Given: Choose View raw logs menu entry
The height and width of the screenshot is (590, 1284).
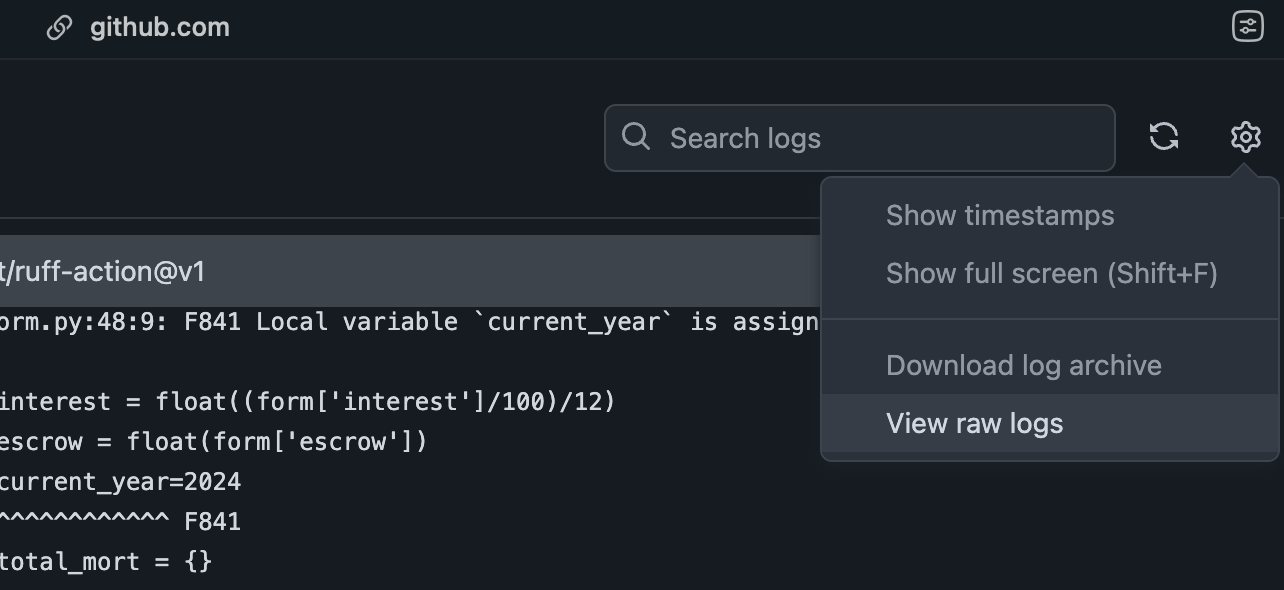Looking at the screenshot, I should (x=974, y=424).
